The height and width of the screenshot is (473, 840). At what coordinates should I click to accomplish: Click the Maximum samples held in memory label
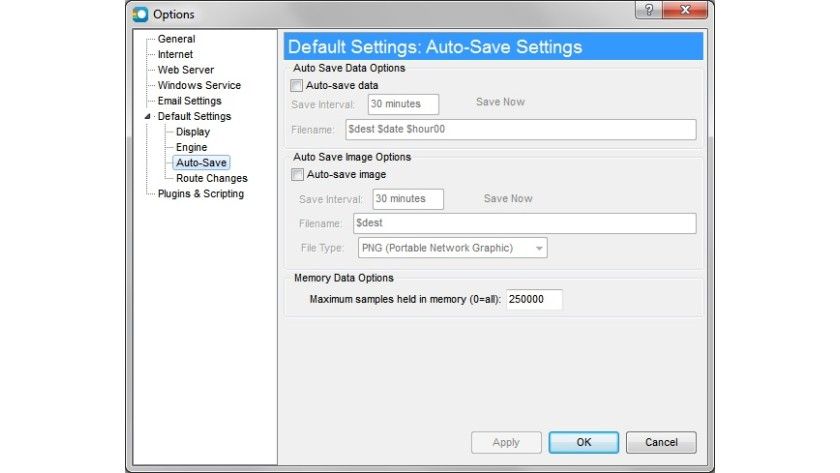pos(404,300)
